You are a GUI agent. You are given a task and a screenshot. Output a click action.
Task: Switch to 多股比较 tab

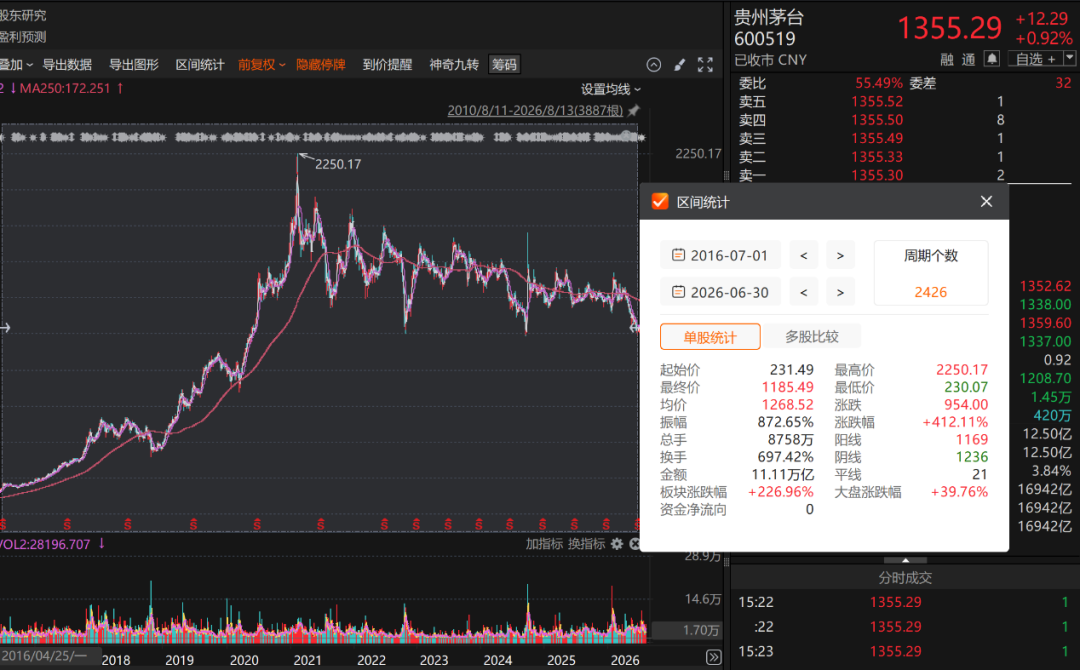coord(812,337)
